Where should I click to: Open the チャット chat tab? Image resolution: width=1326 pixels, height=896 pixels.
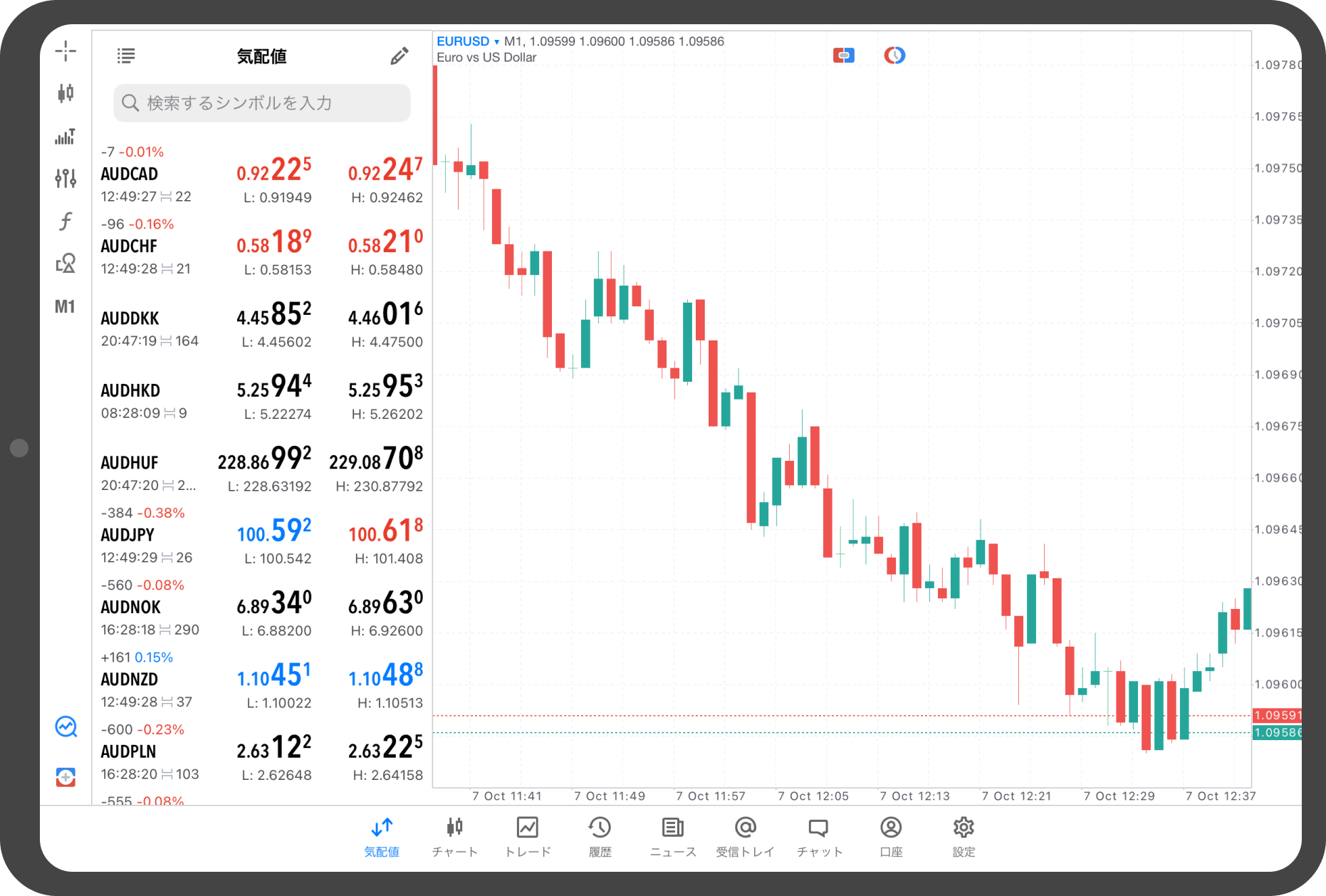(819, 838)
